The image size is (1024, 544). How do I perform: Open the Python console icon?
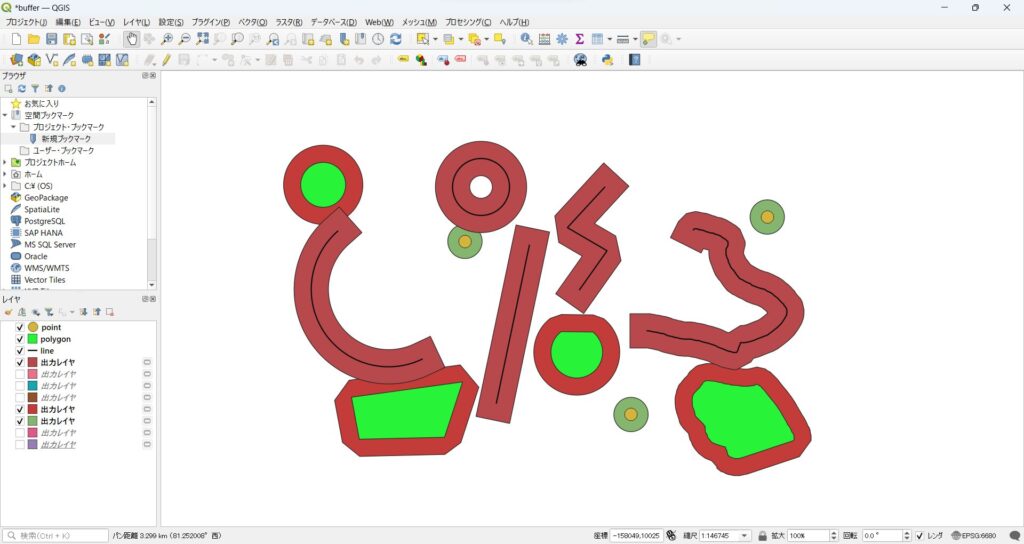607,60
